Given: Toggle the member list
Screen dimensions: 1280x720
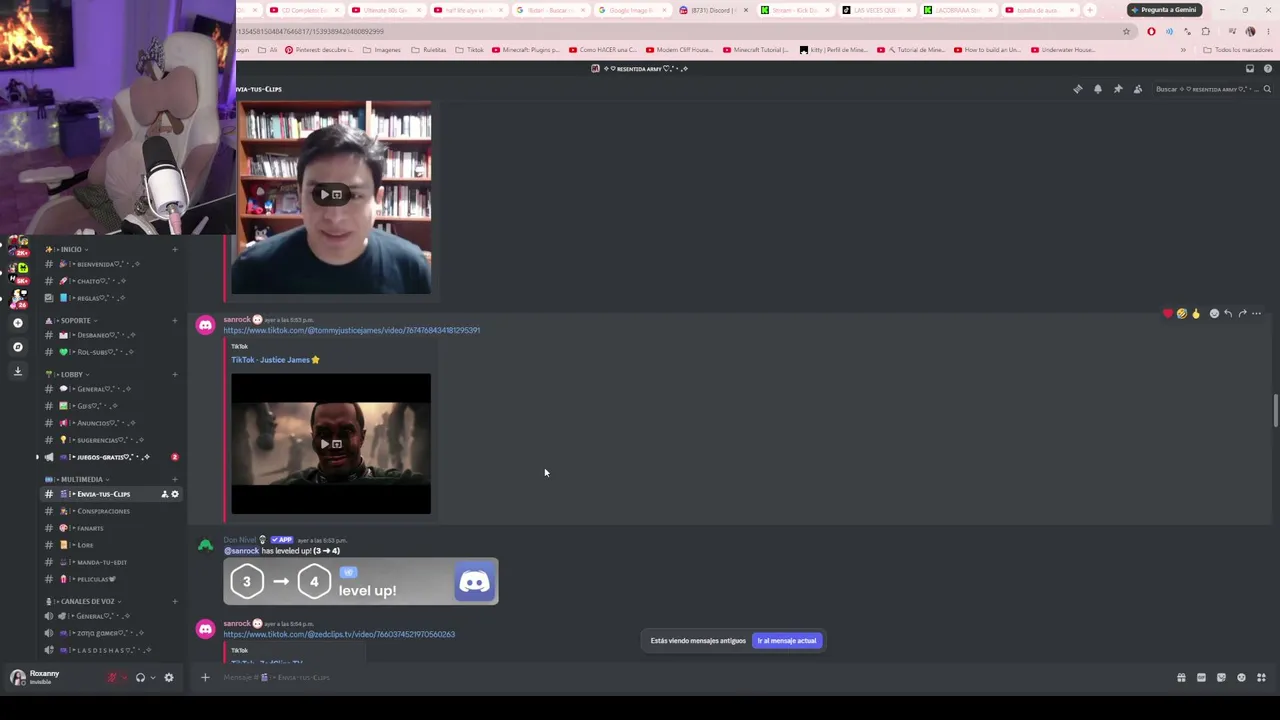Looking at the screenshot, I should tap(1138, 89).
